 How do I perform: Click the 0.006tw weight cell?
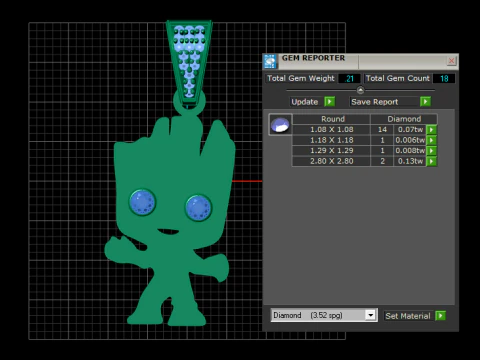(x=410, y=140)
